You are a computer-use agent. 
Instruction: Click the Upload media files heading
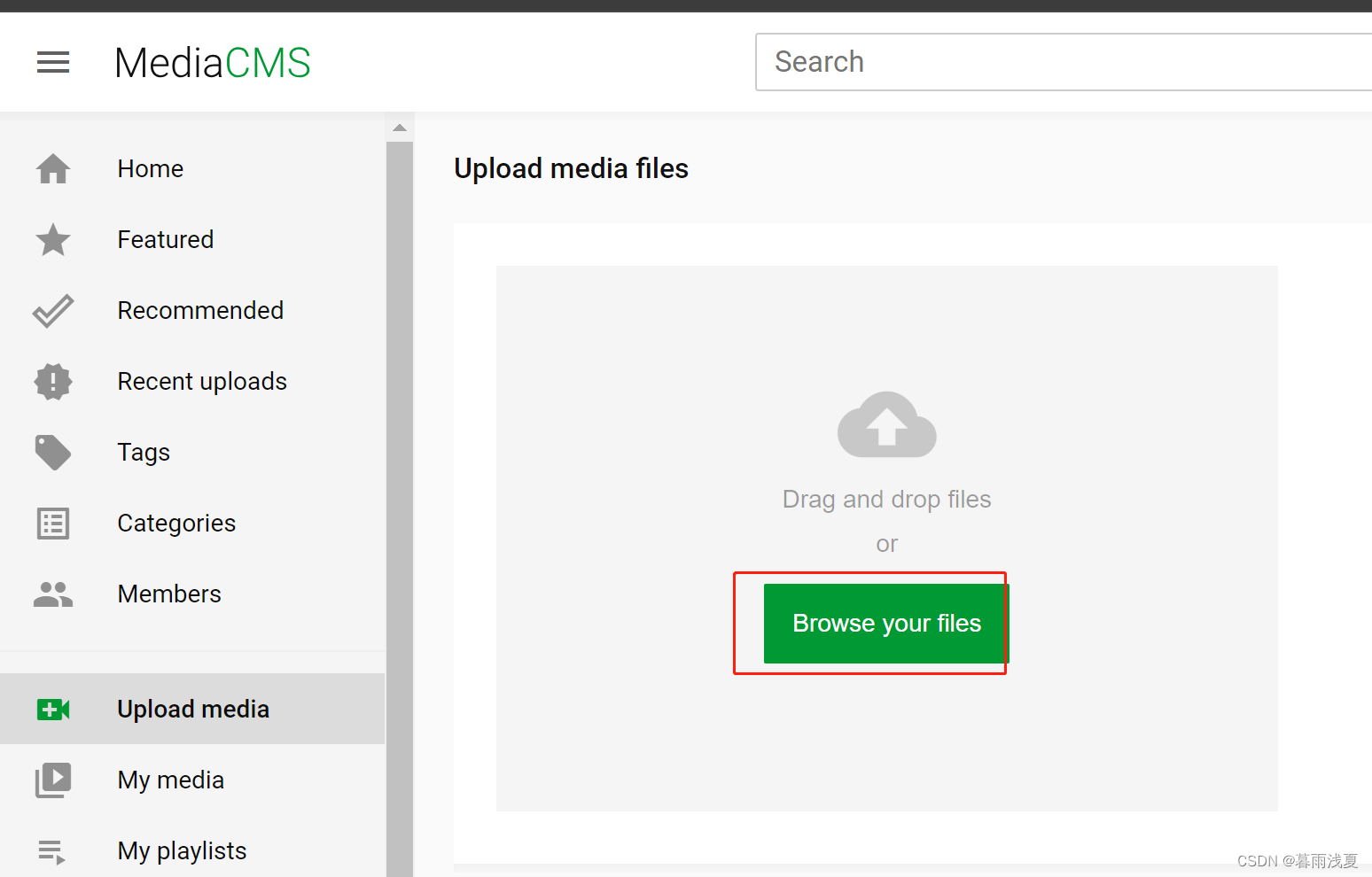pos(571,168)
